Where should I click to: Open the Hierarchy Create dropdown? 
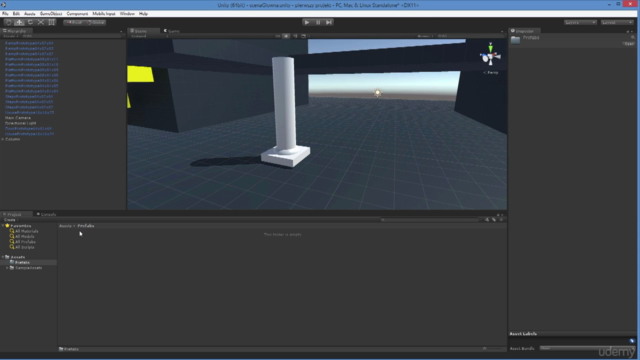[11, 36]
